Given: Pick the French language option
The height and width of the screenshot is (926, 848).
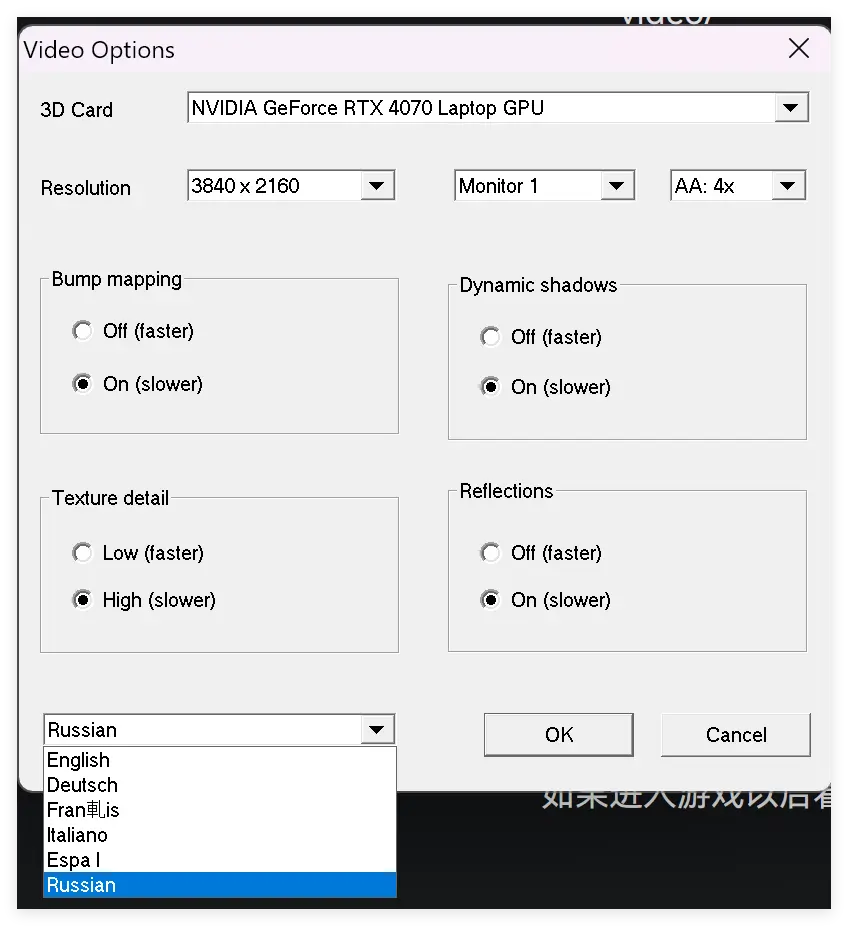Looking at the screenshot, I should click(220, 810).
